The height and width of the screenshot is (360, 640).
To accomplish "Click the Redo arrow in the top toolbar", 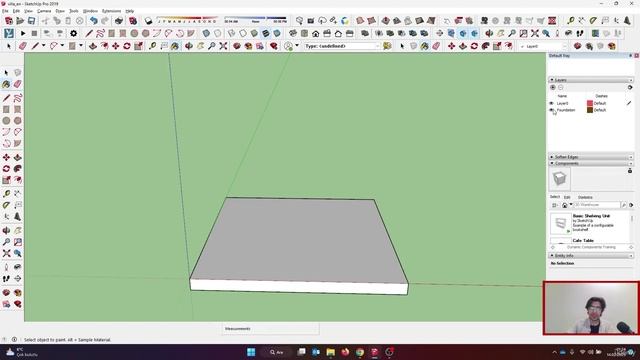I will [105, 20].
